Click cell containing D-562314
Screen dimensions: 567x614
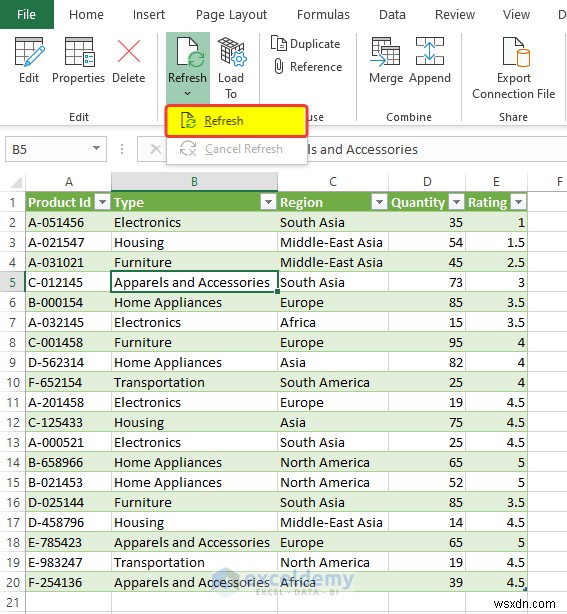pos(69,362)
